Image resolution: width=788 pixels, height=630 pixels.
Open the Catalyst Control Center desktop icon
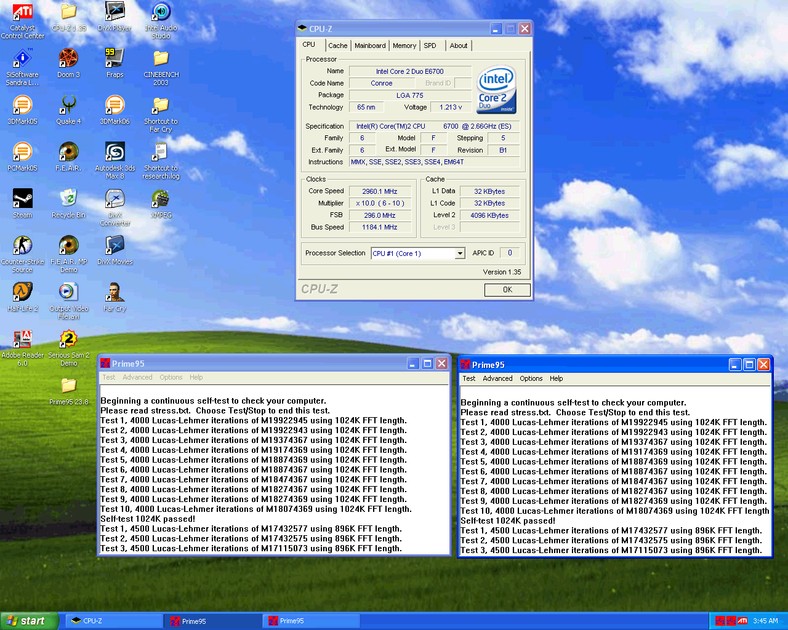coord(22,13)
